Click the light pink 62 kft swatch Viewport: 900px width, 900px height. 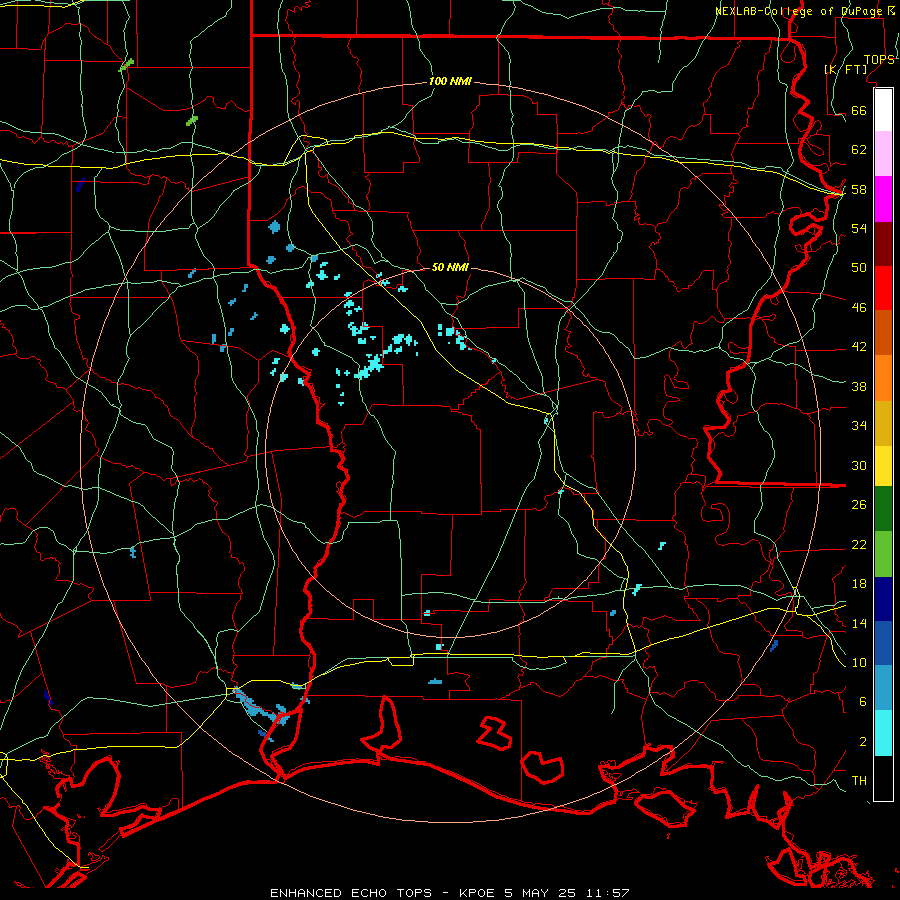tap(883, 153)
